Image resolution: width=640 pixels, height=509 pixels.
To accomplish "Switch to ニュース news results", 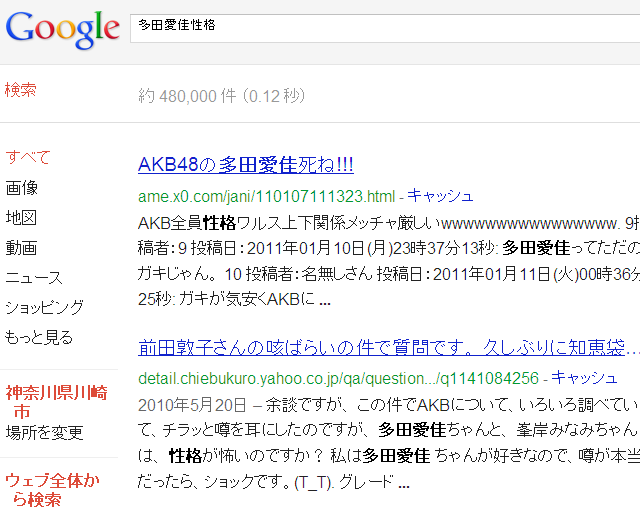I will pyautogui.click(x=34, y=278).
